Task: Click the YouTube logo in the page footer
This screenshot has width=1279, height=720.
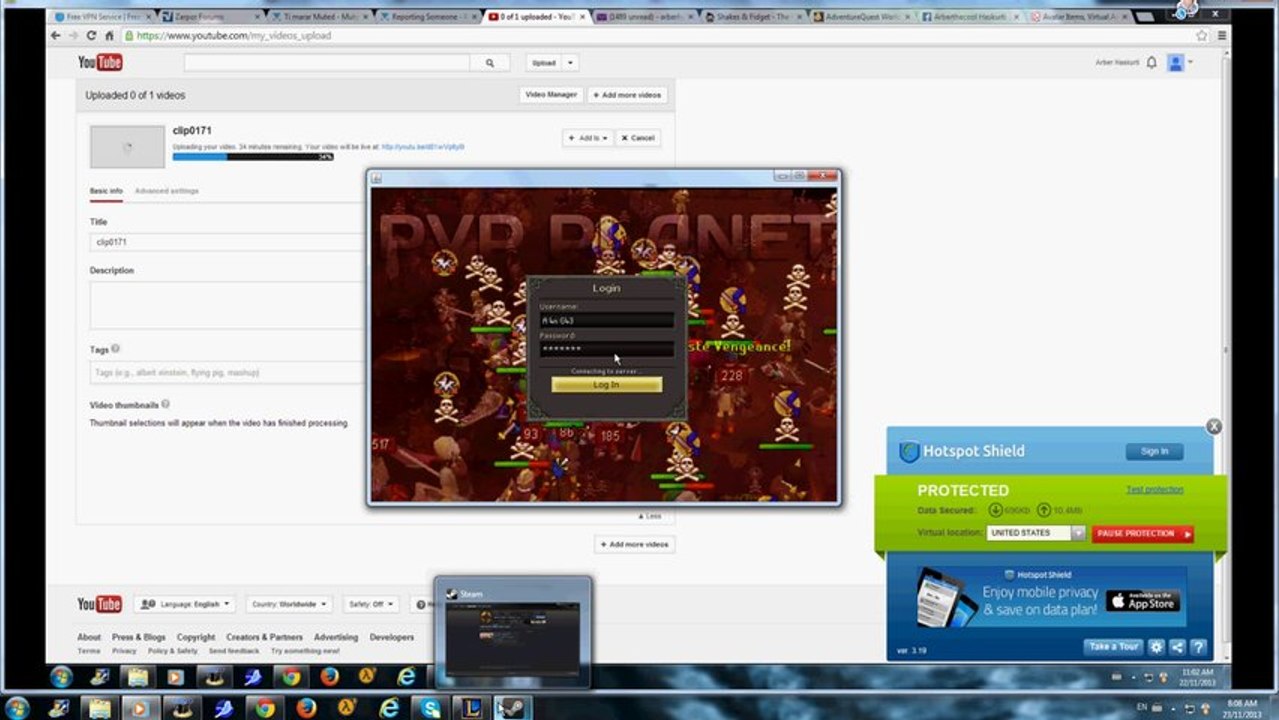Action: coord(100,604)
